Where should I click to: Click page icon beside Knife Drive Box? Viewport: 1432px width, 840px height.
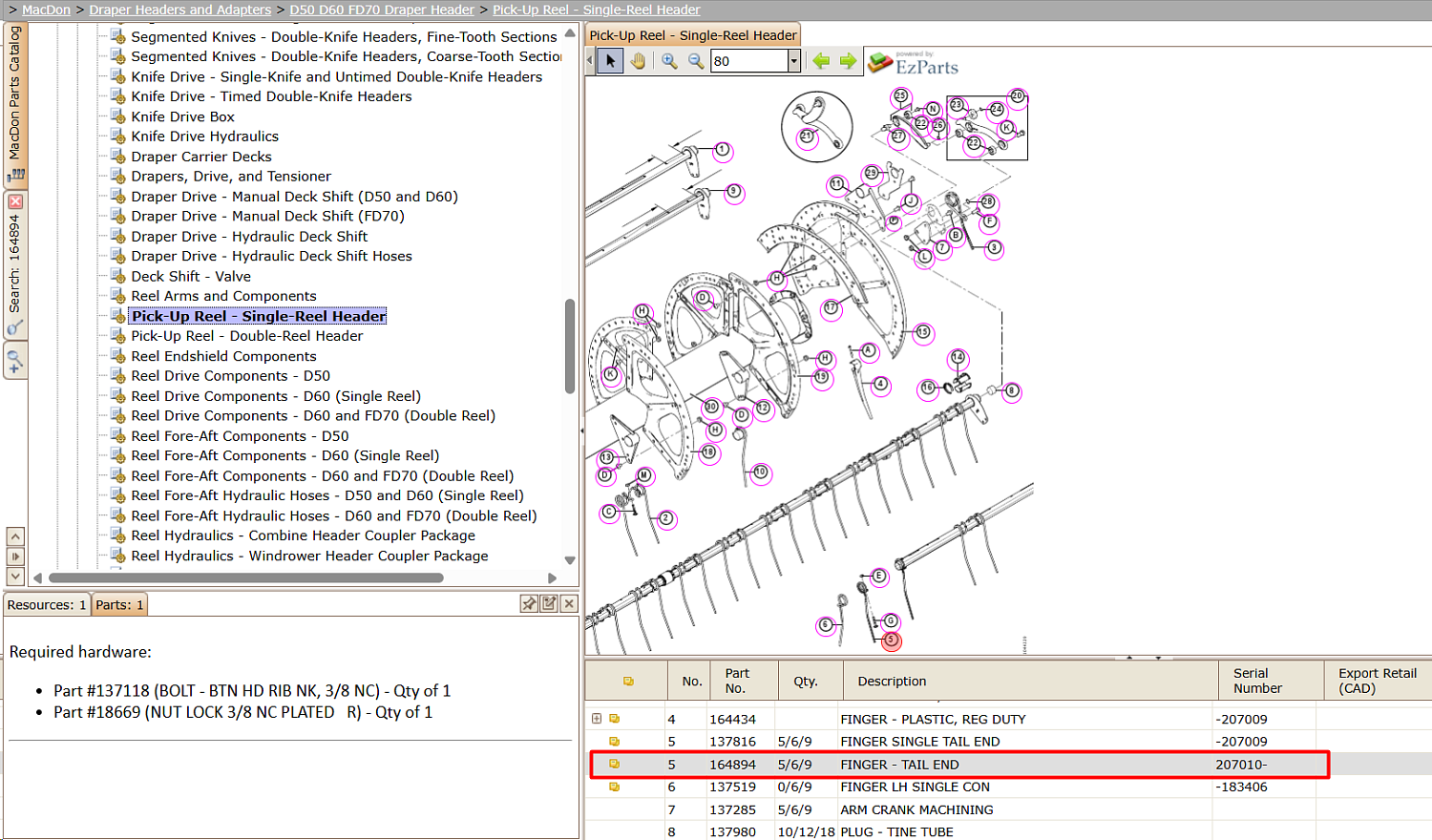(x=117, y=116)
